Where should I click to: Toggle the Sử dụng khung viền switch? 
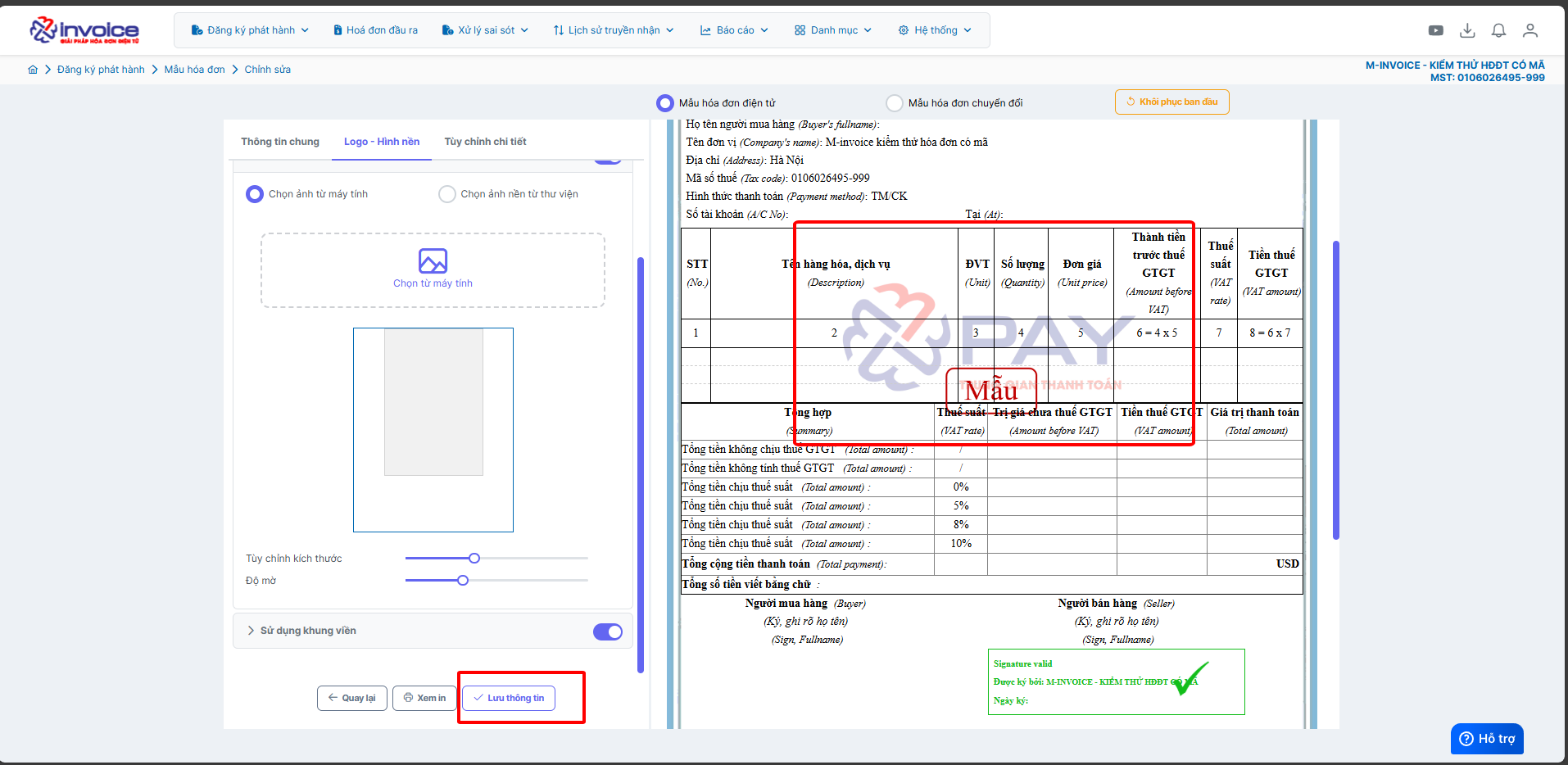[608, 631]
